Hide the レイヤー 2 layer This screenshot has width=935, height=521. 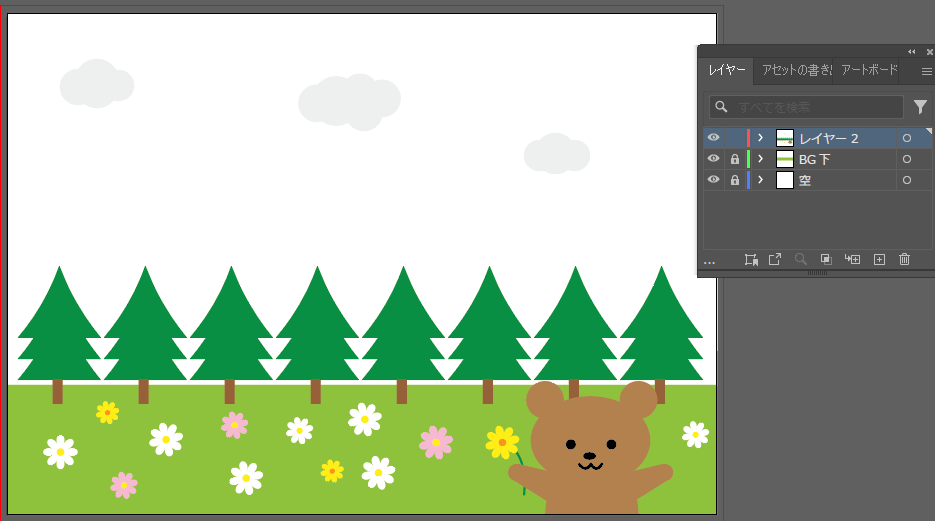(x=713, y=138)
